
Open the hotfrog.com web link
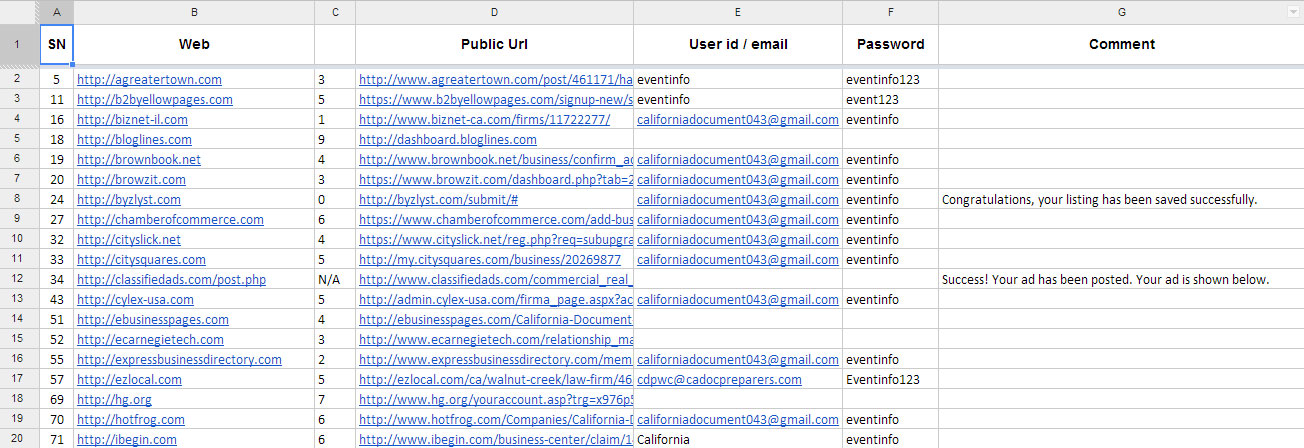point(130,419)
